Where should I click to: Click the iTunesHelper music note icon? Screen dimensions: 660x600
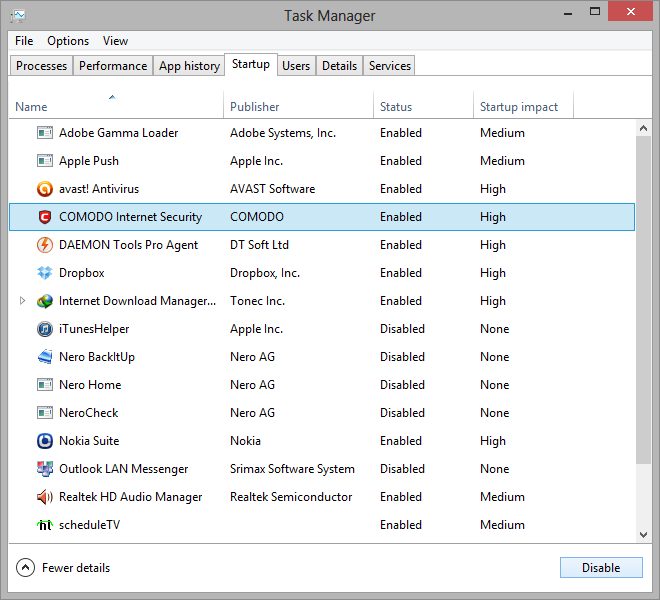coord(45,329)
